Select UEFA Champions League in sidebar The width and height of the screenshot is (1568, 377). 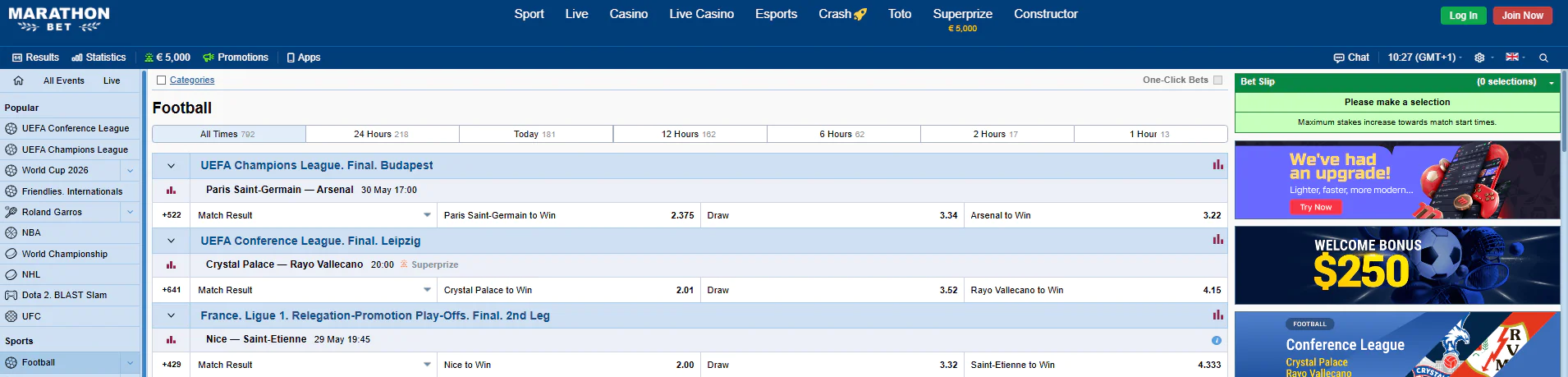[x=75, y=149]
